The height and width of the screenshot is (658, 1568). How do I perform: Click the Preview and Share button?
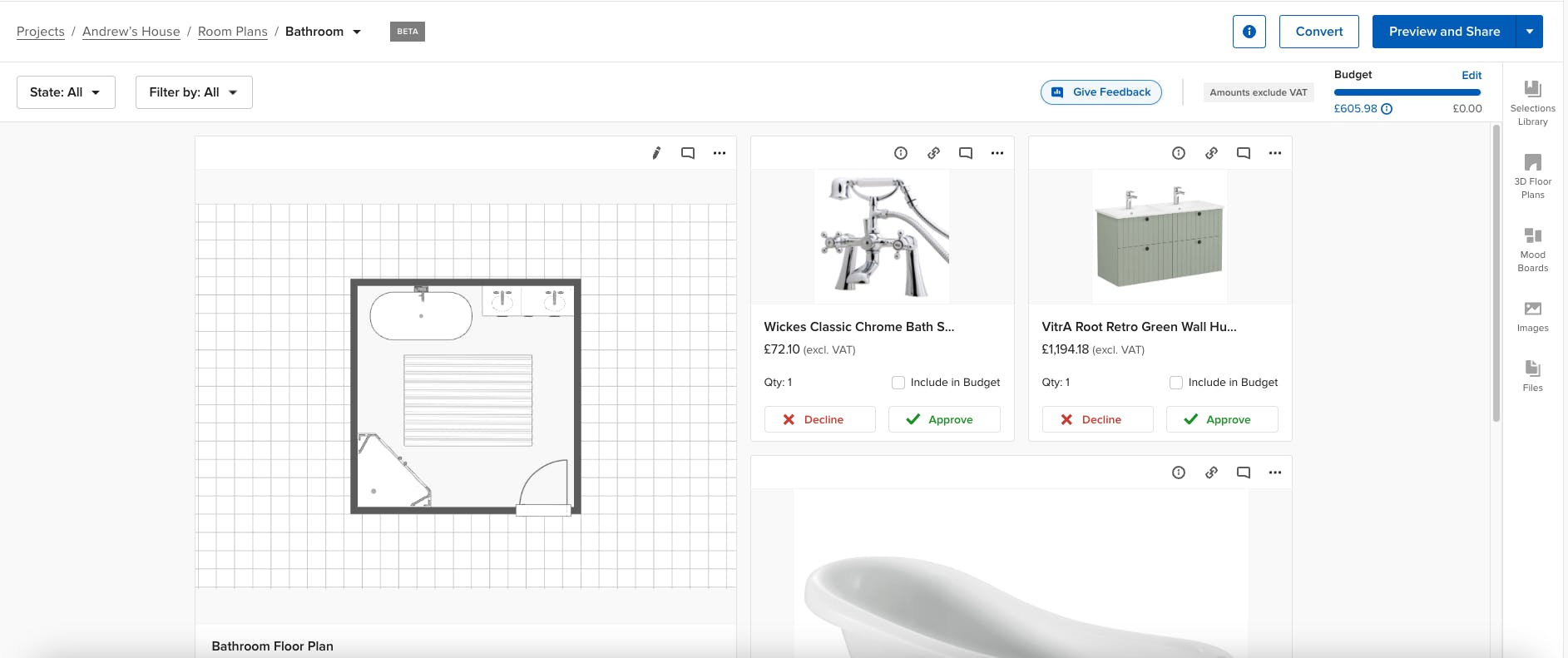tap(1444, 32)
